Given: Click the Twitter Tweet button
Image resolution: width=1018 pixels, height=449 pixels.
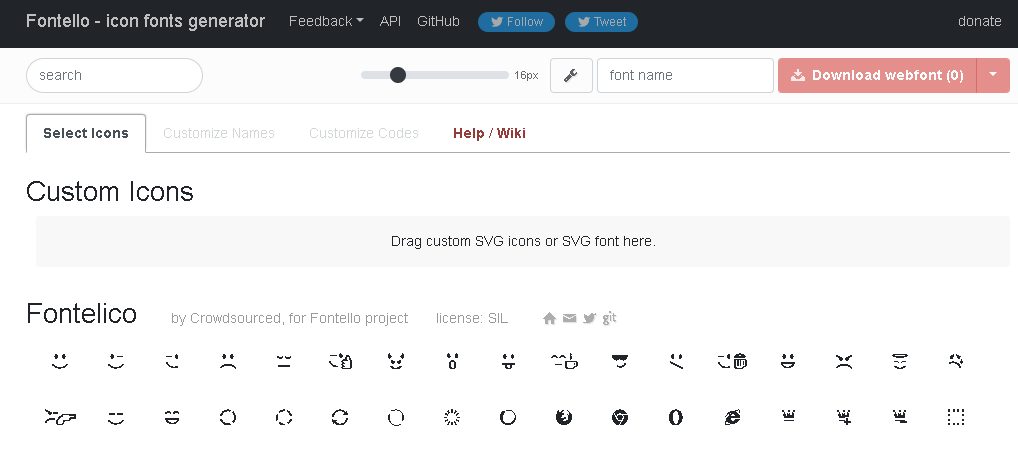Looking at the screenshot, I should click(601, 22).
